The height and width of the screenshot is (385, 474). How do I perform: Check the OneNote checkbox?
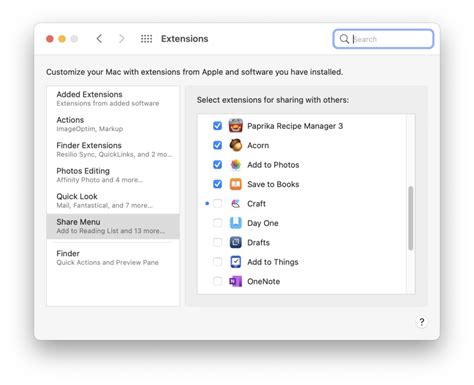(x=217, y=281)
